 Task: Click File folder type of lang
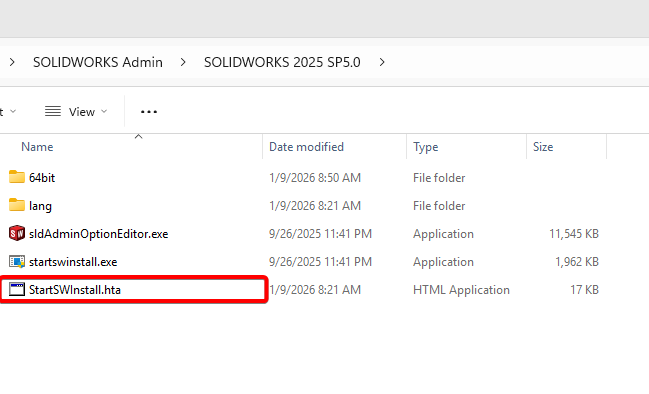(439, 206)
